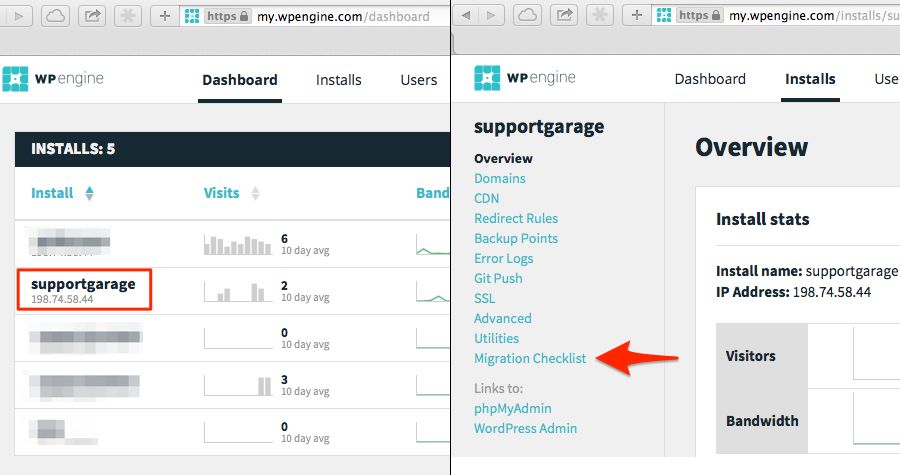Image resolution: width=900 pixels, height=475 pixels.
Task: Click the right browser address bar URL
Action: 813,15
